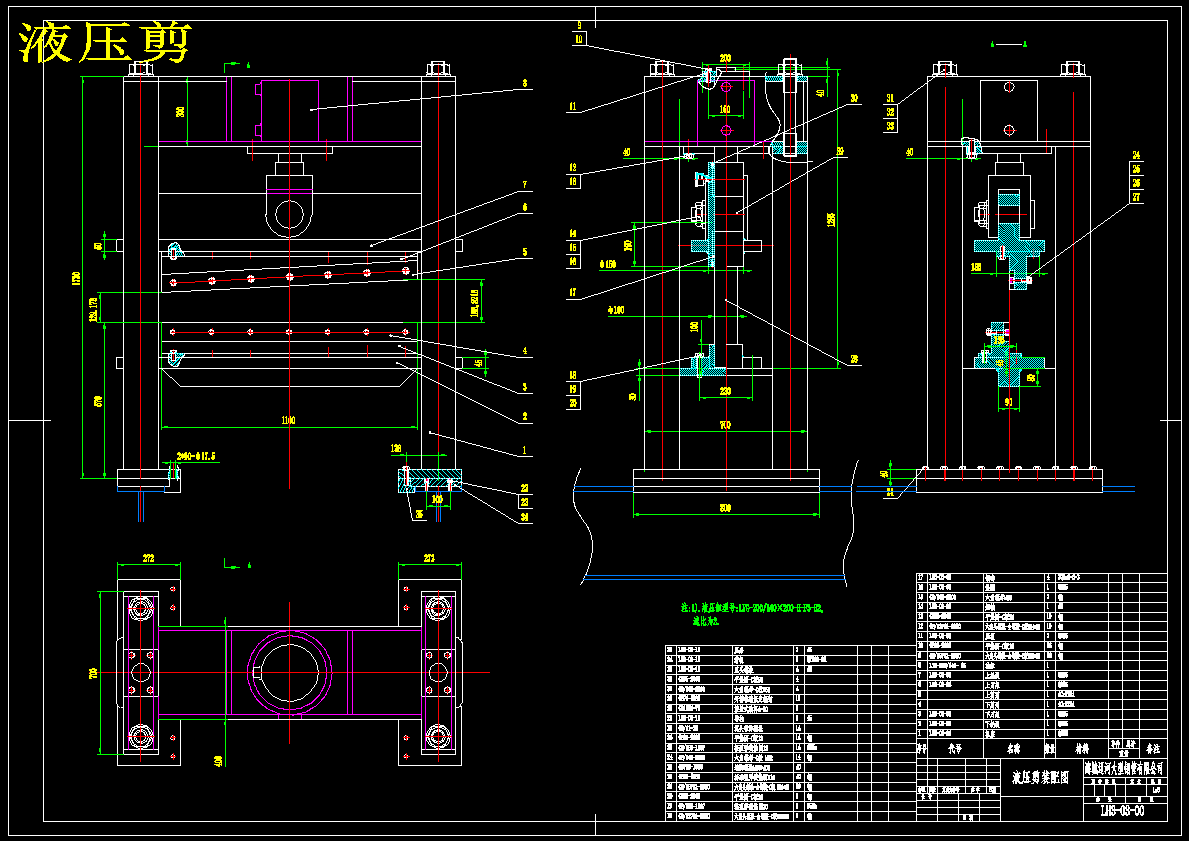Click part balloon number 1
Viewport: 1189px width, 841px height.
525,450
